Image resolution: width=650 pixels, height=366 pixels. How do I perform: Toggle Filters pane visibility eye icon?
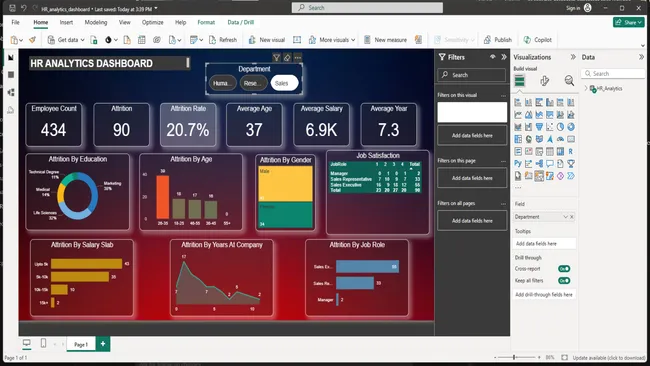point(492,57)
